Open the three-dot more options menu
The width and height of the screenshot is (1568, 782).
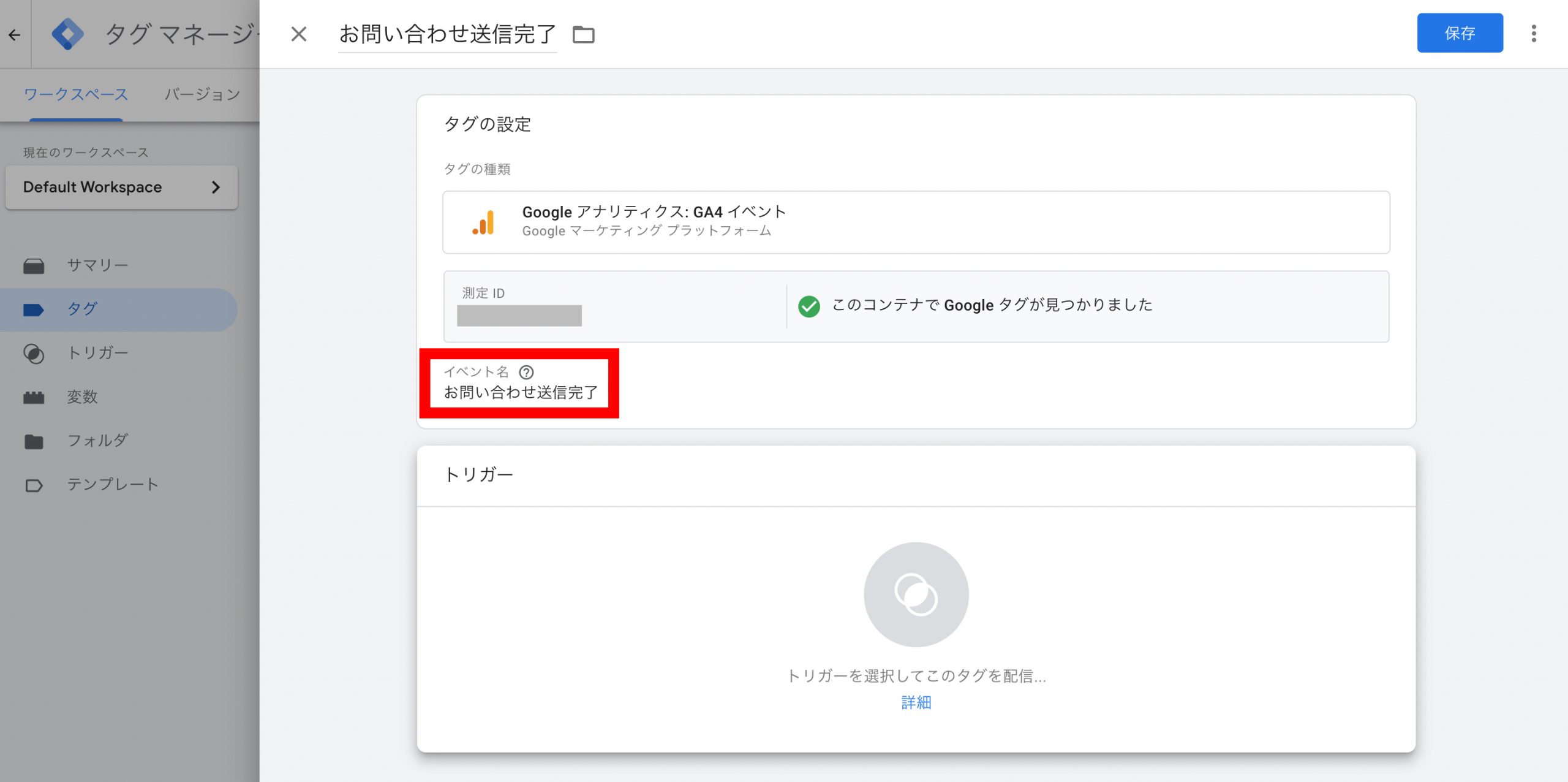pos(1534,34)
